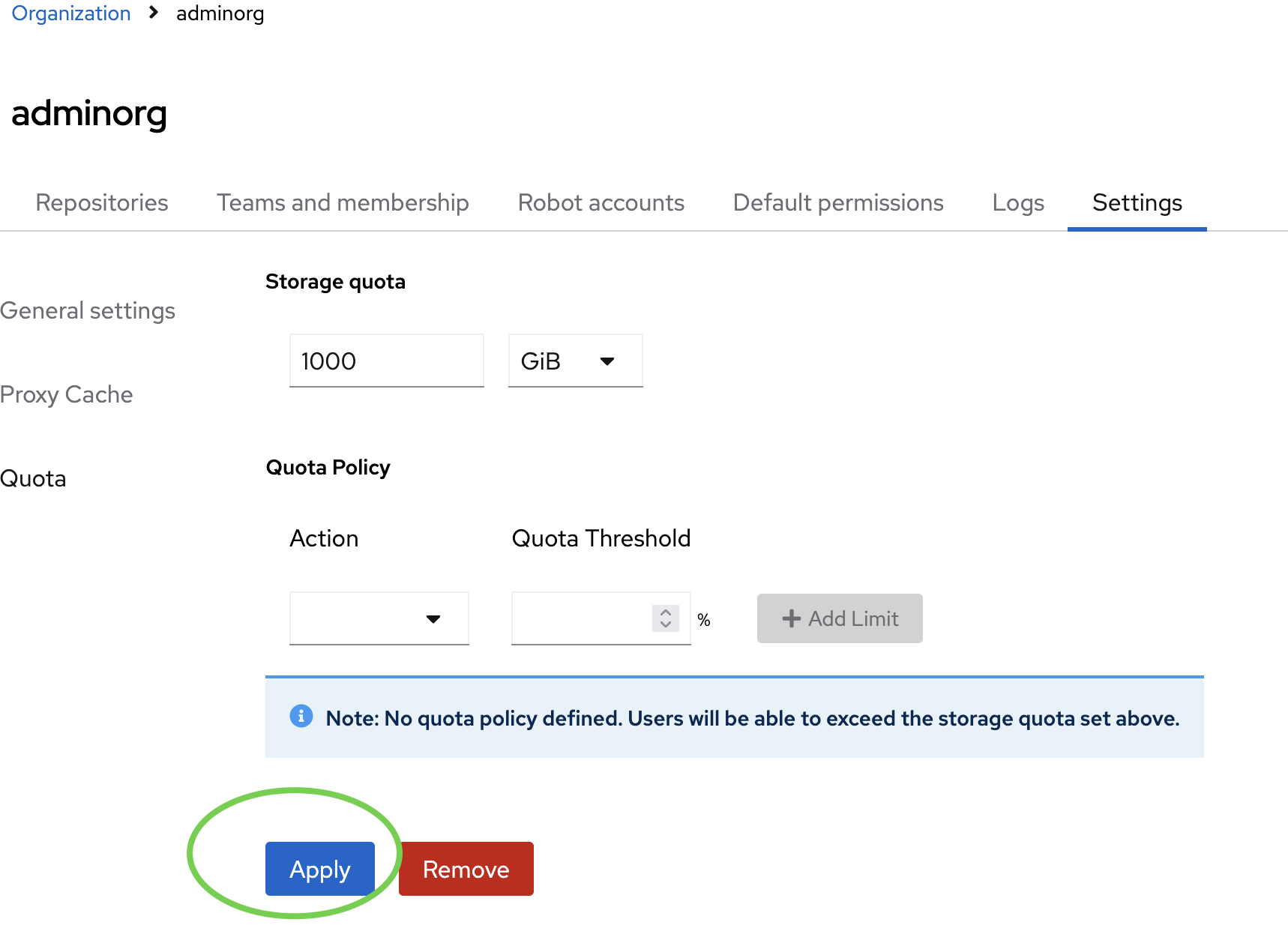Image resolution: width=1288 pixels, height=931 pixels.
Task: Follow the Organization breadcrumb link
Action: pos(71,13)
